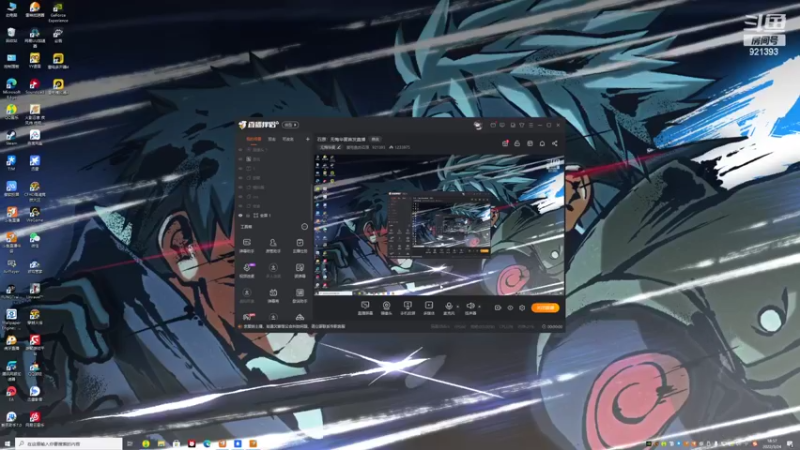Collapse the 工具箱 toolbox with the circle button
The height and width of the screenshot is (450, 800).
coord(305,227)
